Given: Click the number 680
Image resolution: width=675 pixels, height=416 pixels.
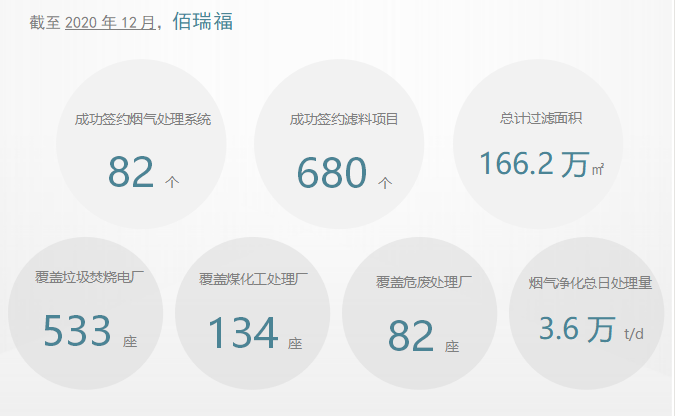Looking at the screenshot, I should tap(332, 173).
